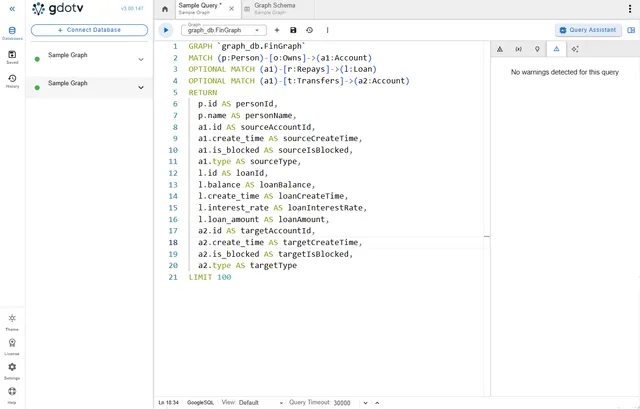640x409 pixels.
Task: Open the AI sparkle tab in assistant panel
Action: tap(575, 49)
